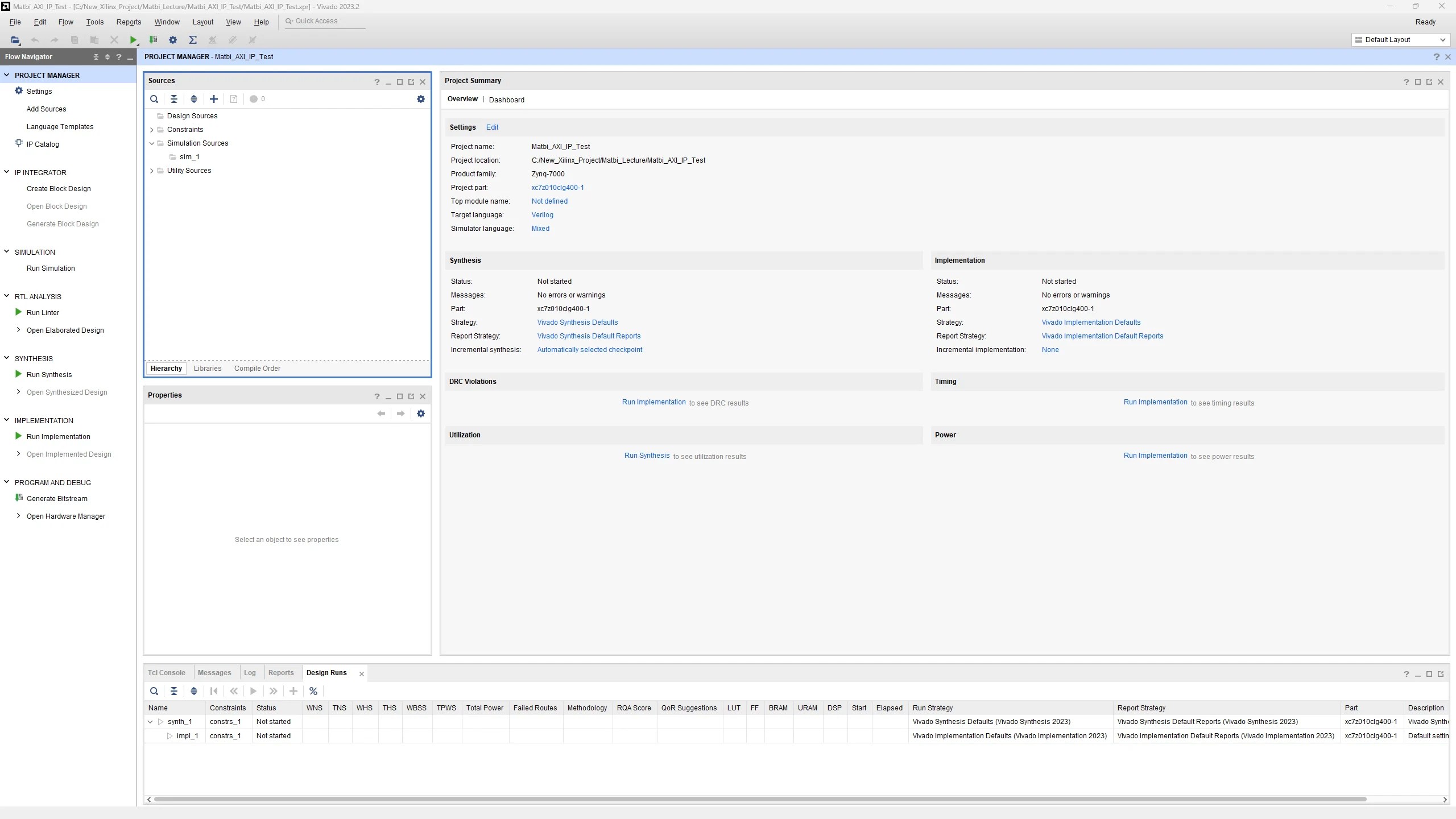Click the percent icon in Design Runs

click(x=313, y=691)
